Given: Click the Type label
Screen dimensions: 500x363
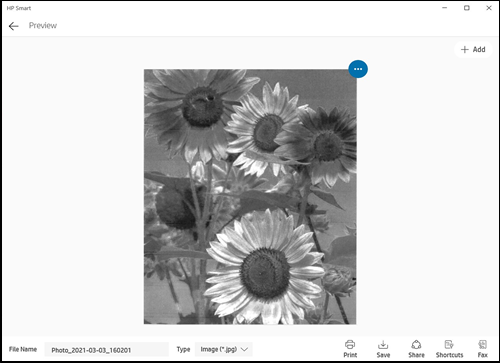Looking at the screenshot, I should click(183, 349).
